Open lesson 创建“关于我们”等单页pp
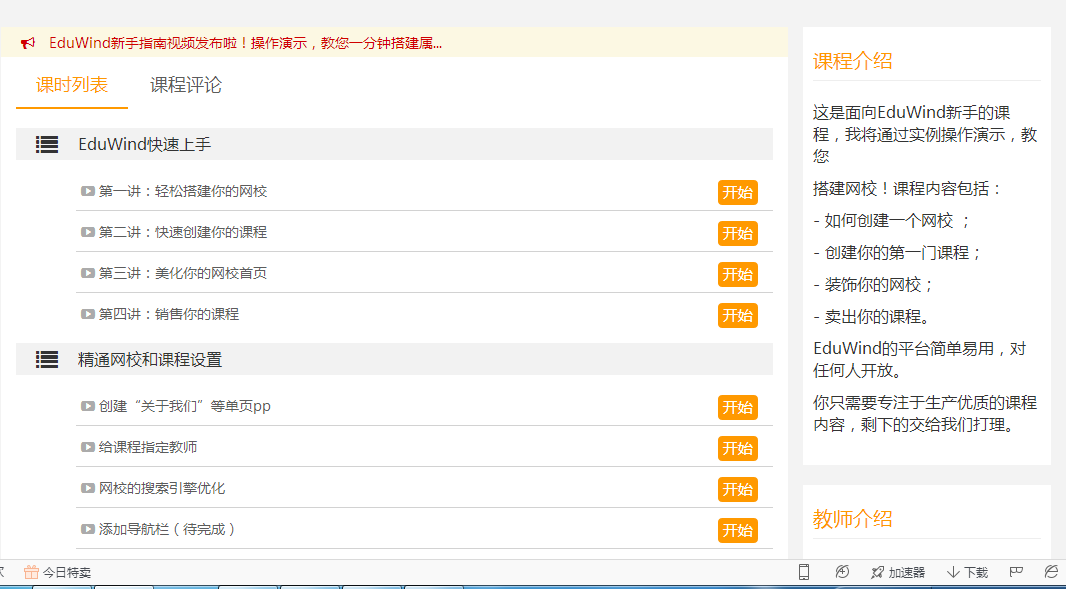This screenshot has width=1066, height=589. (185, 406)
